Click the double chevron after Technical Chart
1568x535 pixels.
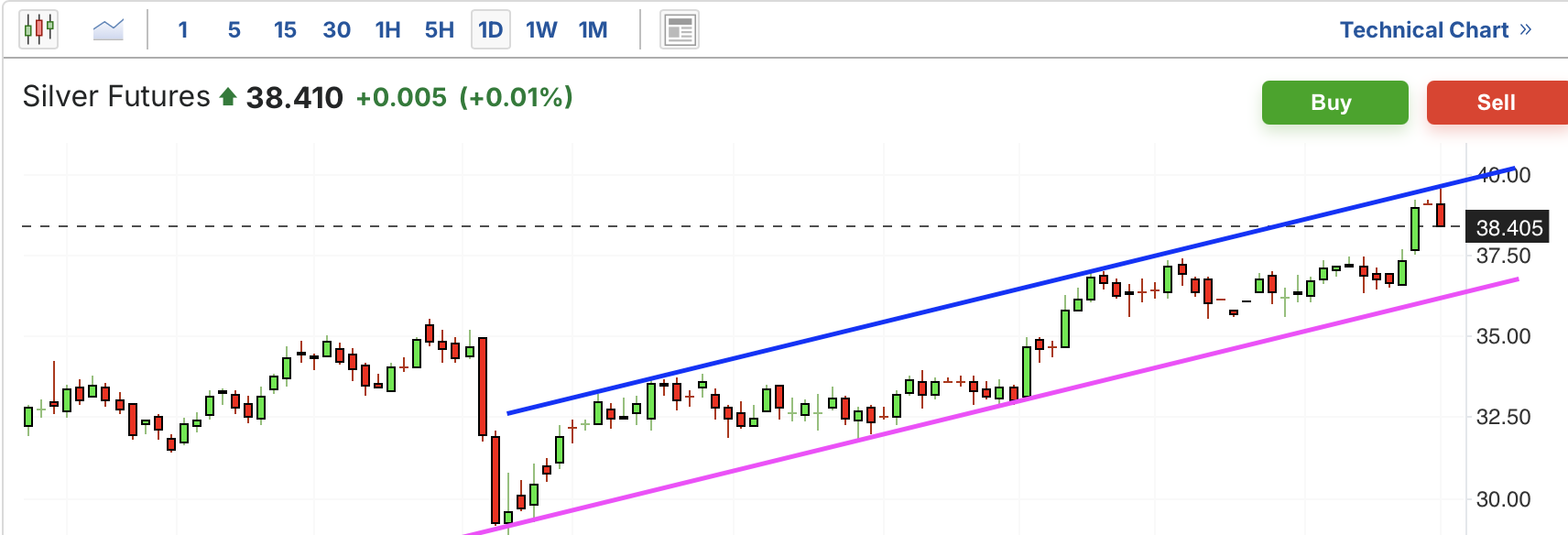coord(1525,29)
